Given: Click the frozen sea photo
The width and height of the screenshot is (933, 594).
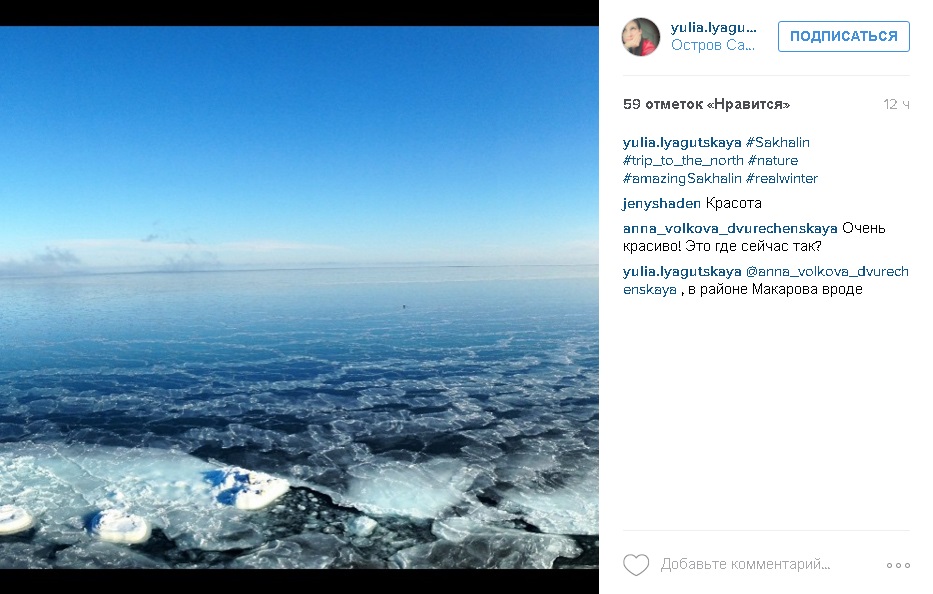Looking at the screenshot, I should (299, 297).
